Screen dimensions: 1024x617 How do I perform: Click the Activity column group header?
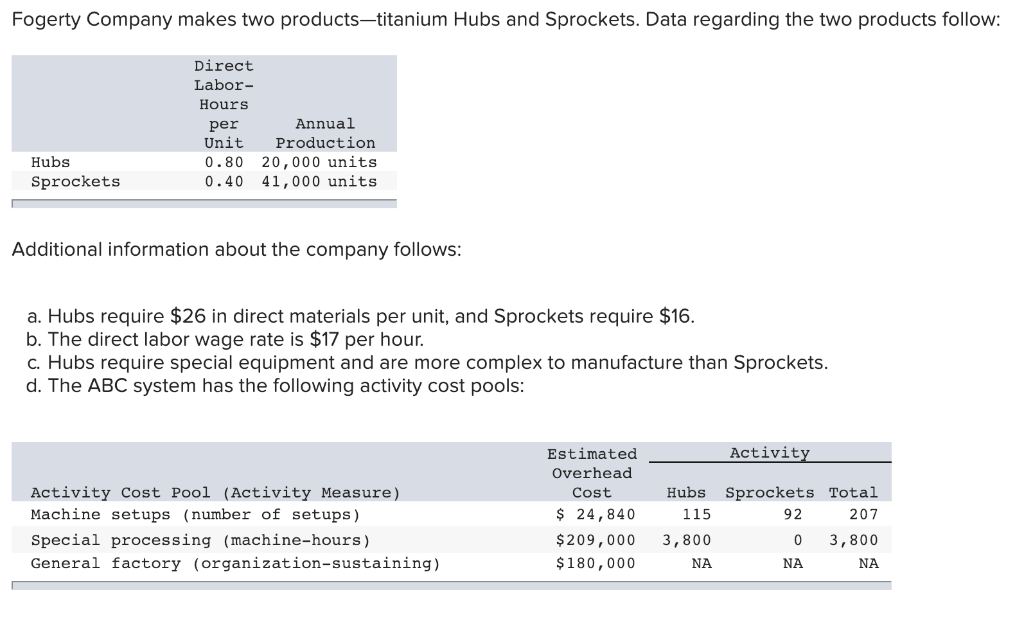click(x=769, y=453)
